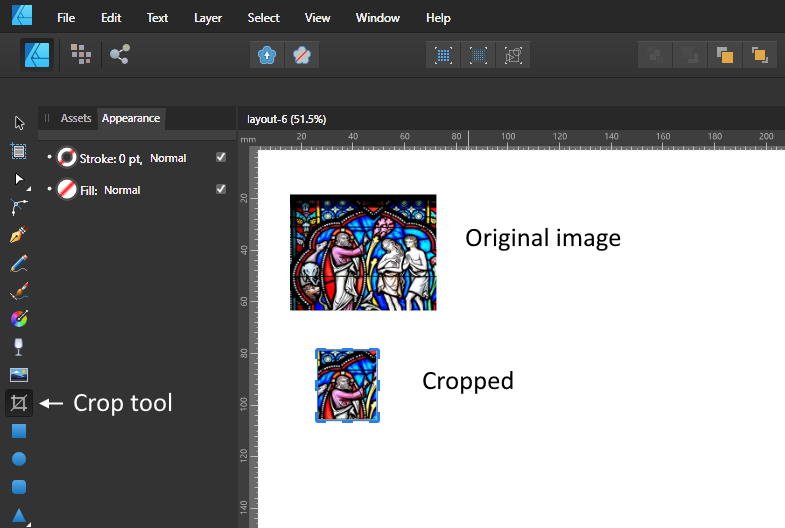Select the Ellipse tool
Viewport: 785px width, 528px height.
point(19,459)
